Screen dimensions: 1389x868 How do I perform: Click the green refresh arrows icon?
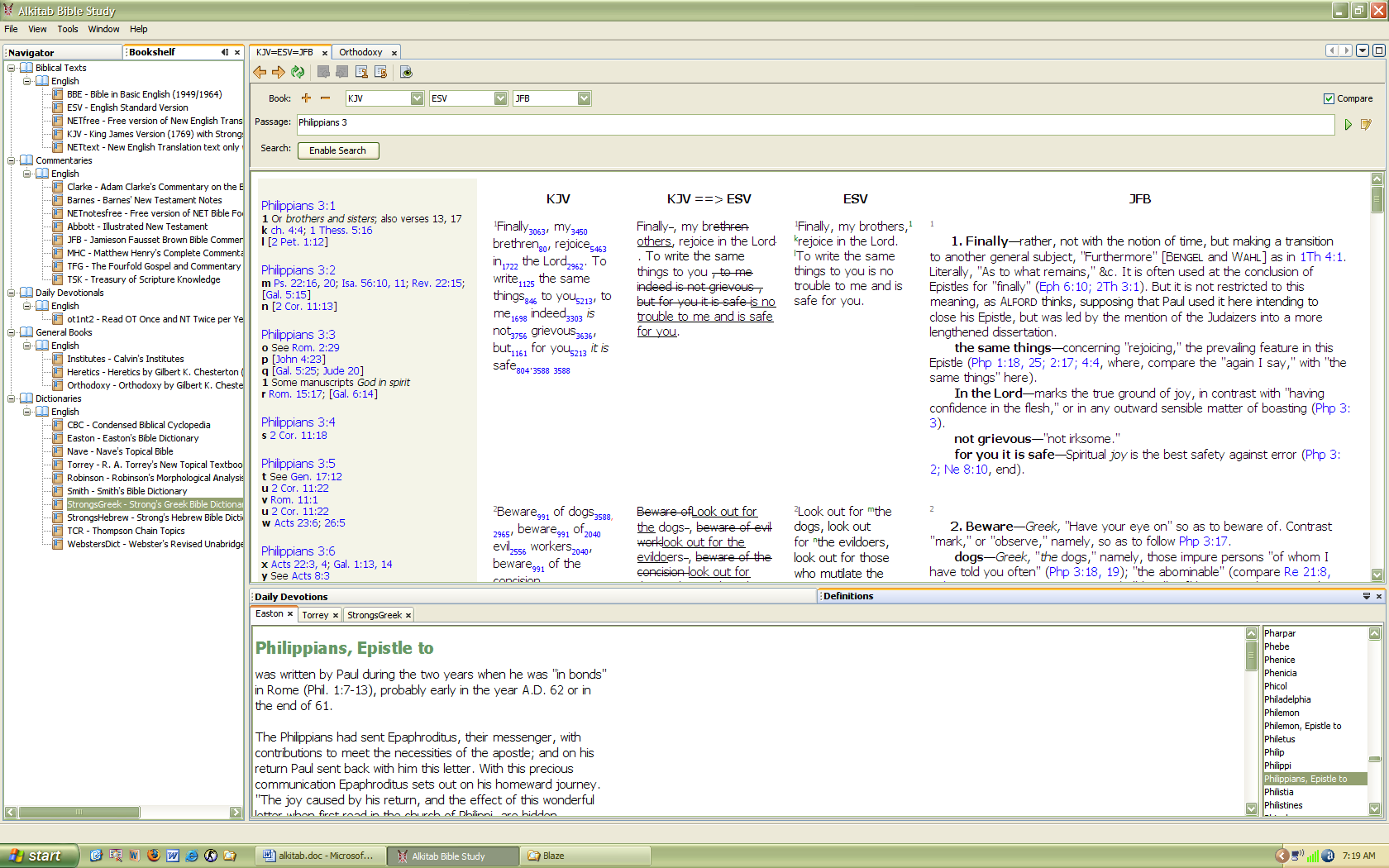[x=298, y=73]
